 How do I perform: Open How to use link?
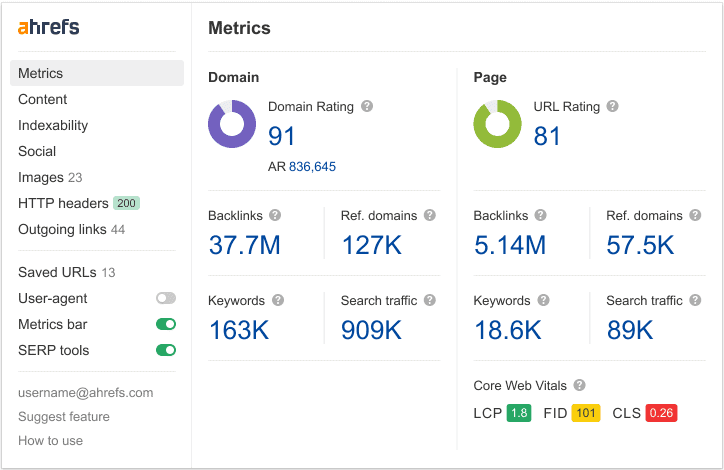point(50,440)
